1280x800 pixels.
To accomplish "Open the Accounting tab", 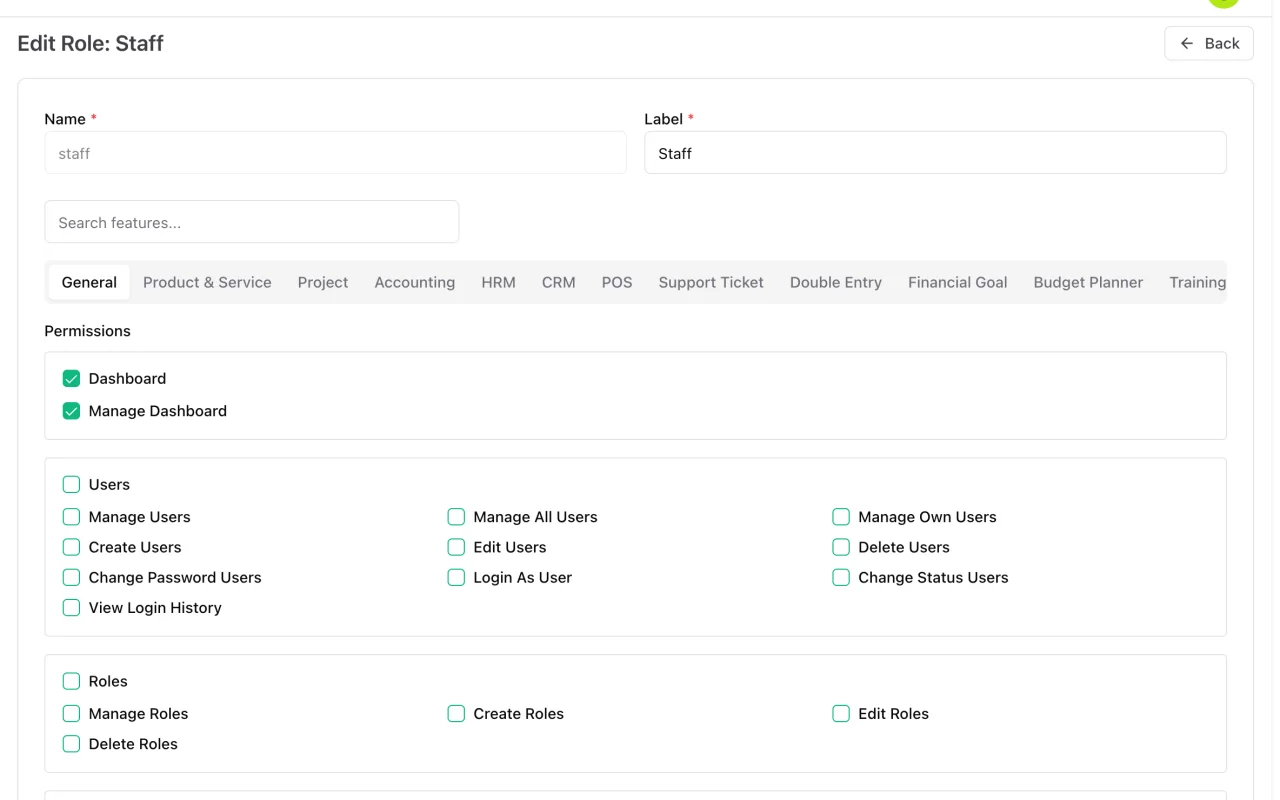I will tap(415, 282).
